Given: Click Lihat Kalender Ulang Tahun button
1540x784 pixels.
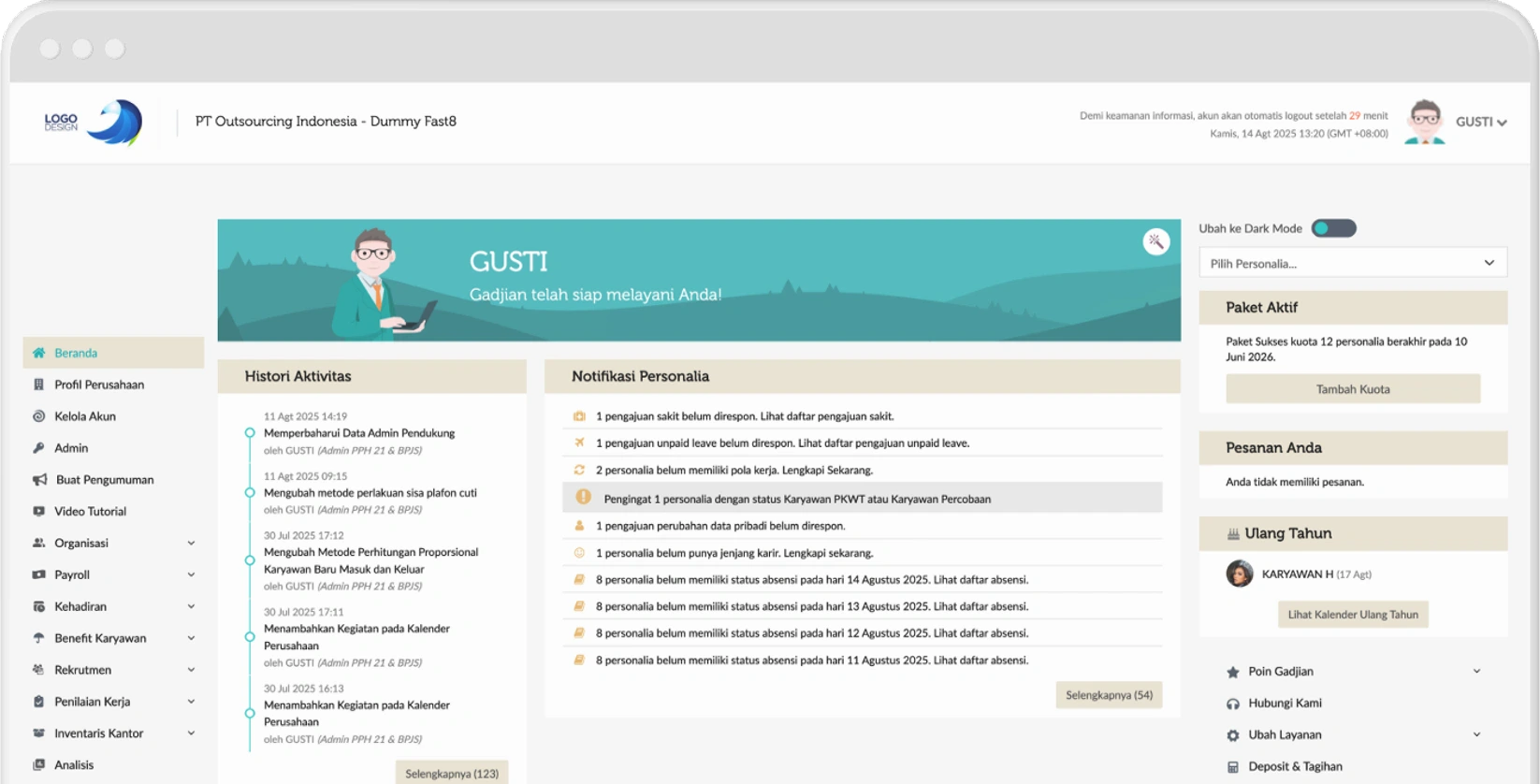Looking at the screenshot, I should (x=1352, y=615).
